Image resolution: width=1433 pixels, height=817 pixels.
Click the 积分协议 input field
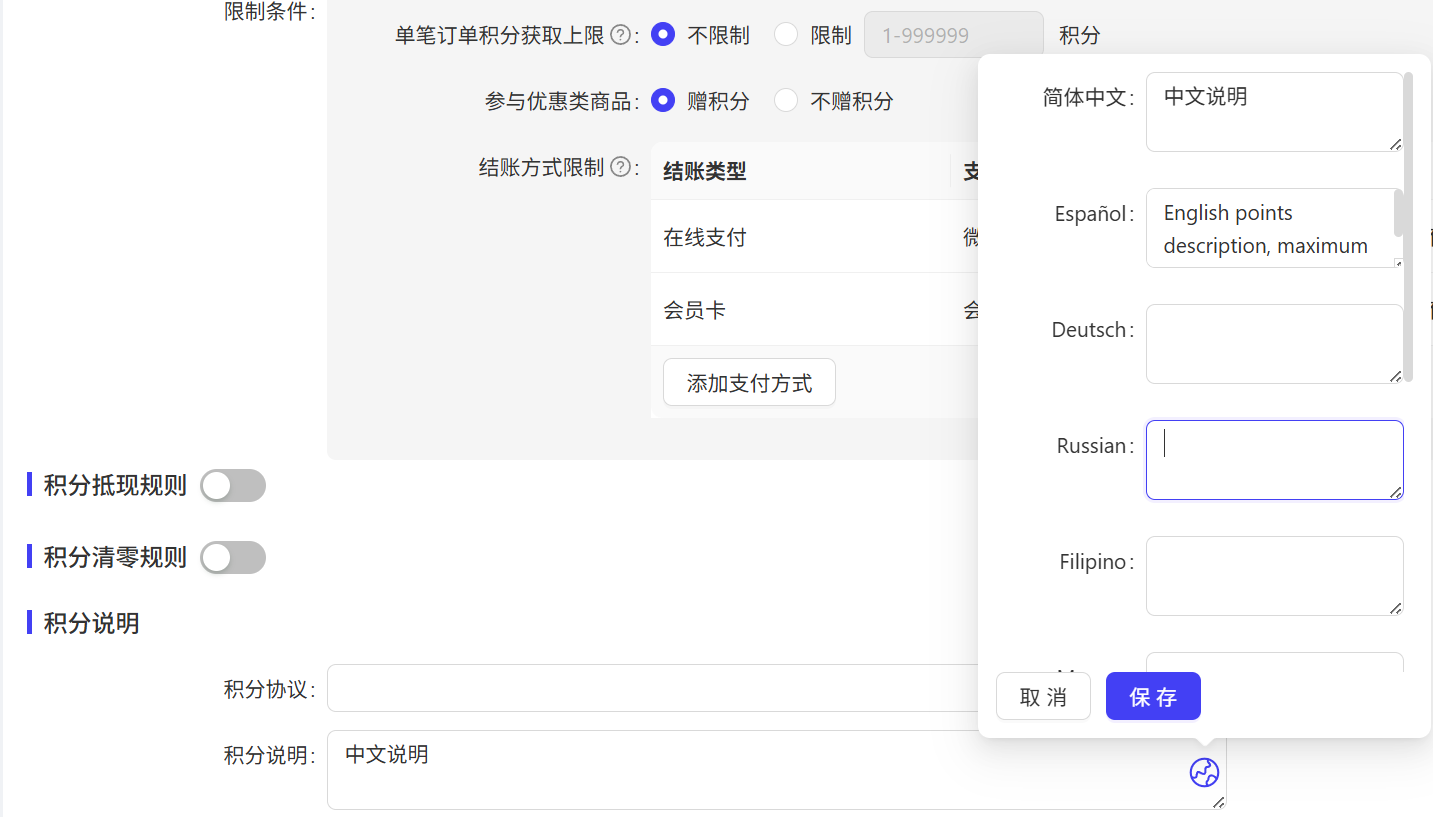point(652,688)
